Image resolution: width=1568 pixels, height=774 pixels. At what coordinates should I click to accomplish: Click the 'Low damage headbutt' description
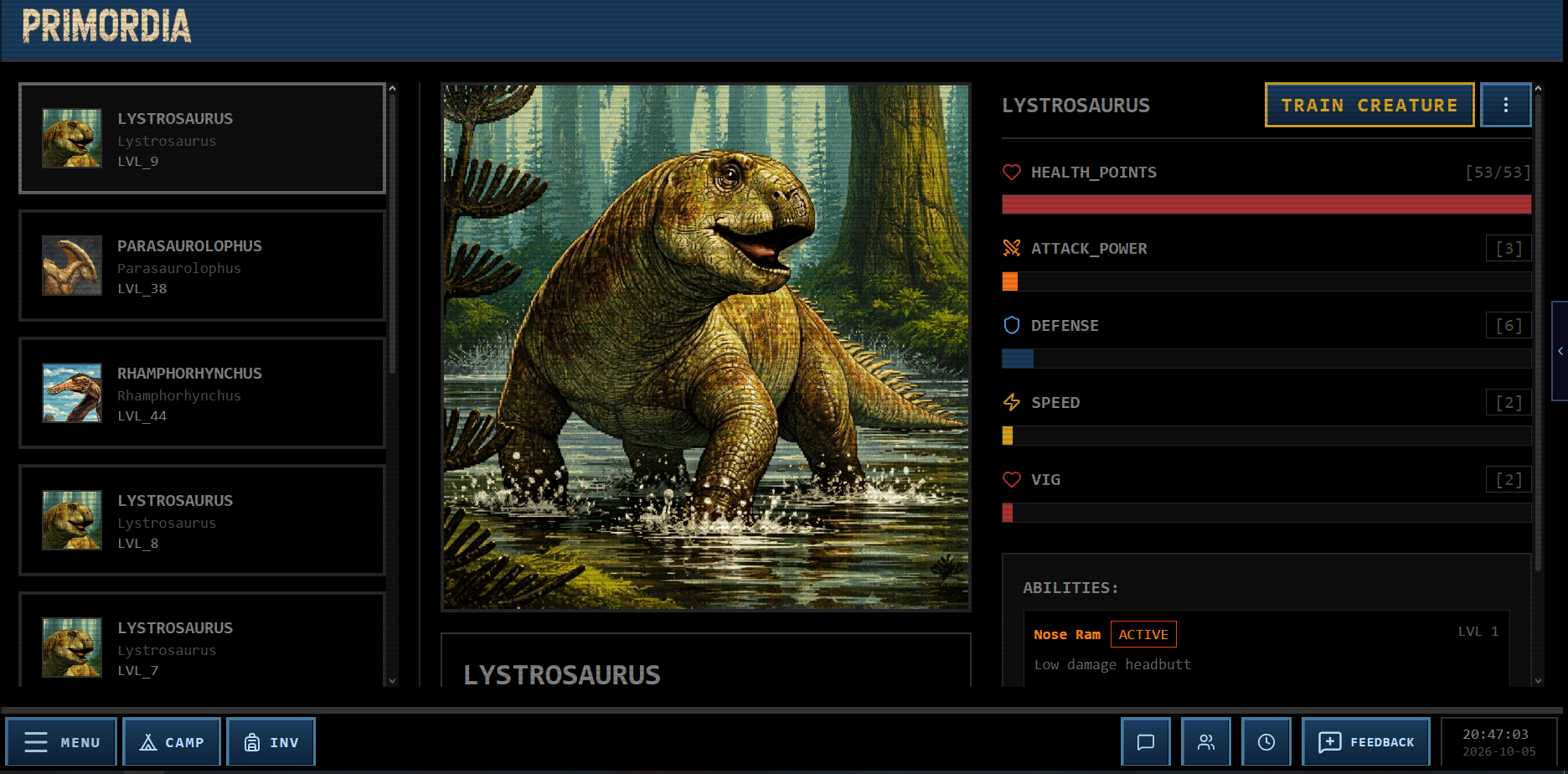coord(1112,664)
